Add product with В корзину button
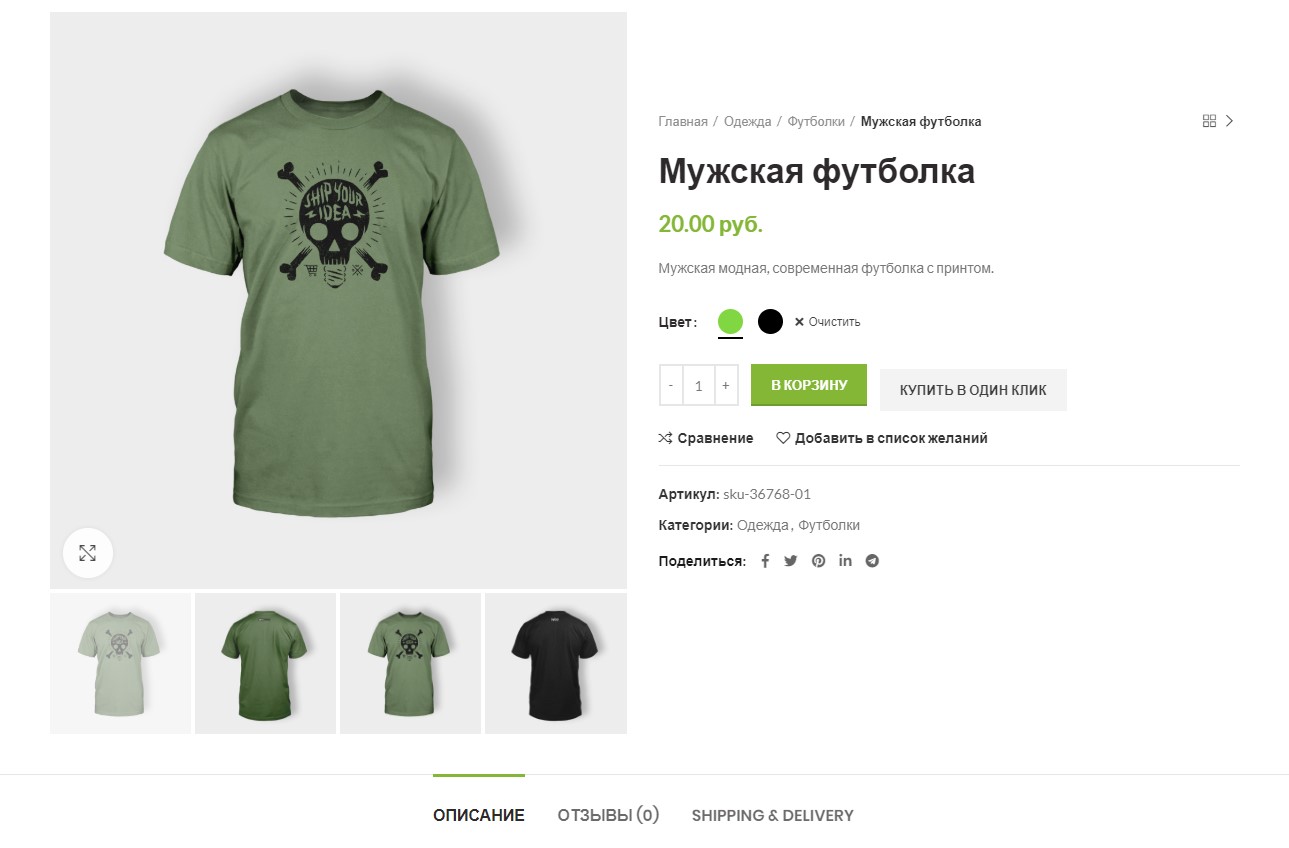Screen dimensions: 1289x848 coord(809,385)
